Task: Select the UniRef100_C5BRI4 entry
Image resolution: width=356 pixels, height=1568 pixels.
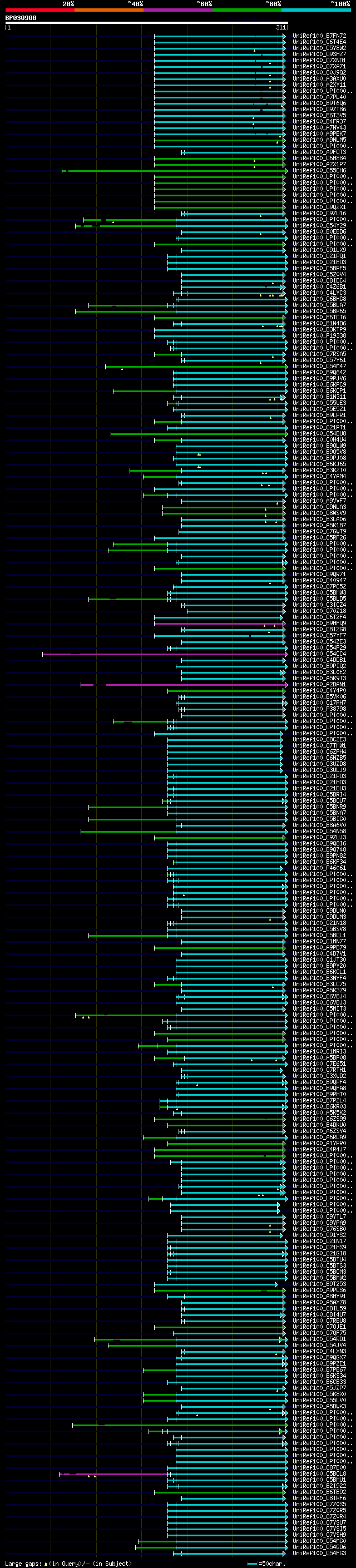Action: pos(319,794)
